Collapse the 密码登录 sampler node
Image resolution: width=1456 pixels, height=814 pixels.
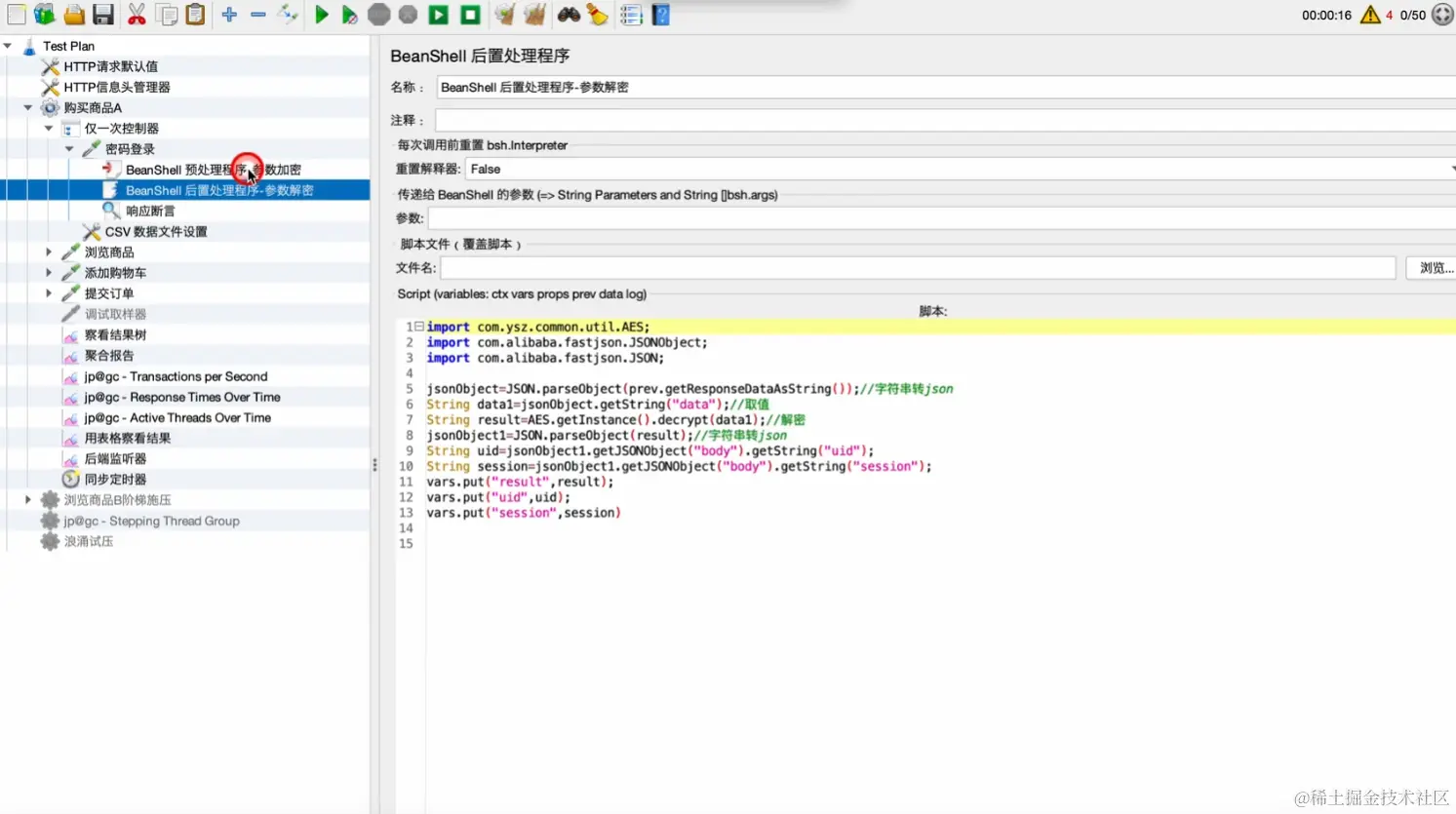69,149
